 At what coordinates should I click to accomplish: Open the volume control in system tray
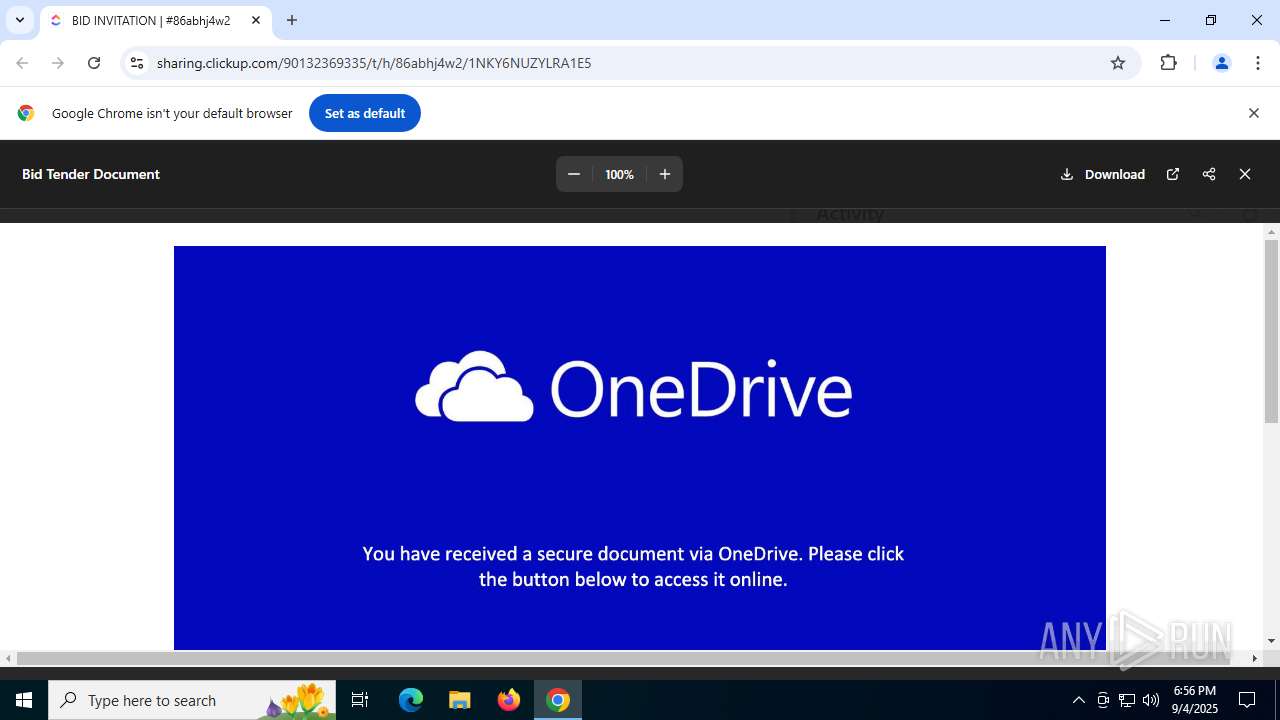pyautogui.click(x=1151, y=700)
